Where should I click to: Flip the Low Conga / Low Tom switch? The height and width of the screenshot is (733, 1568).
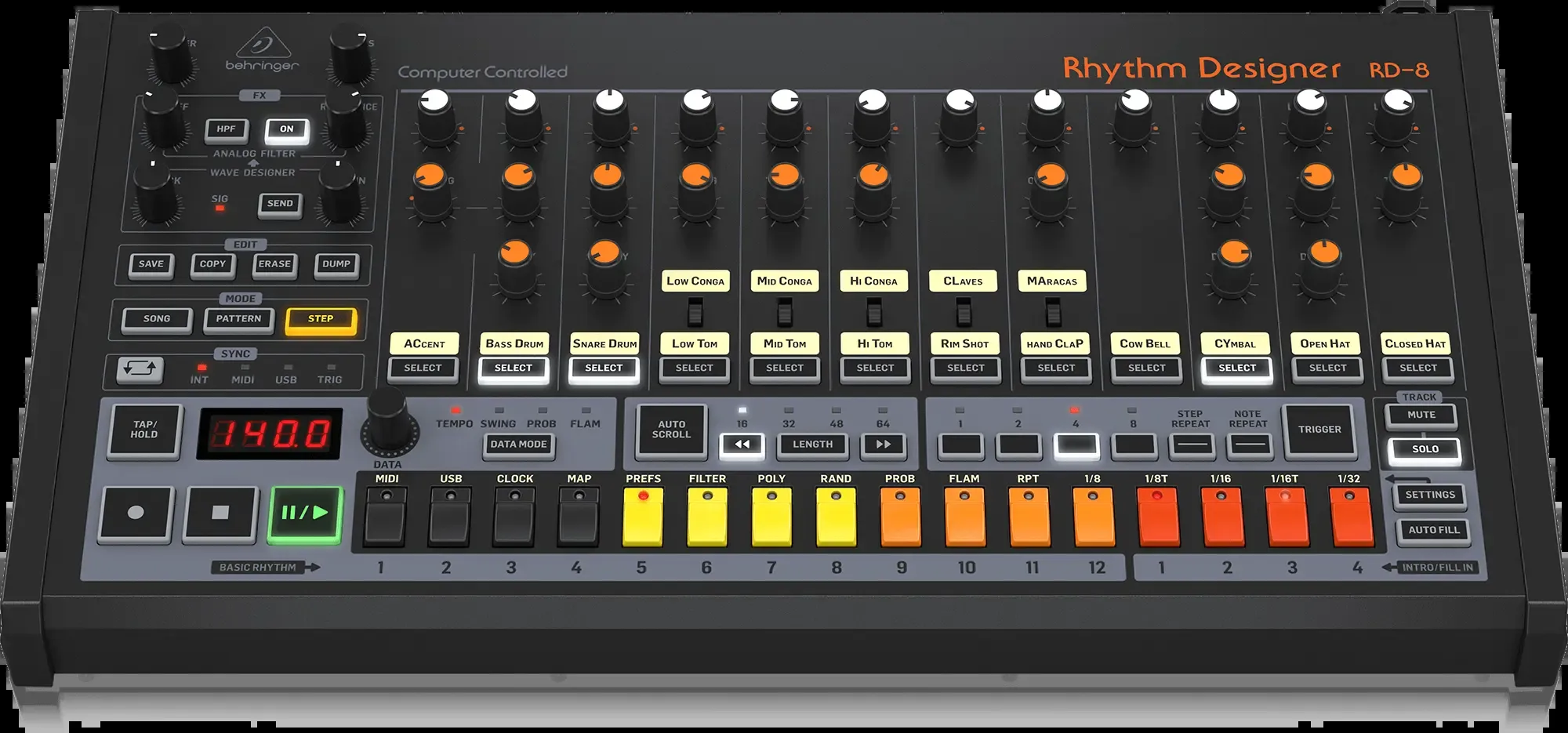click(695, 314)
